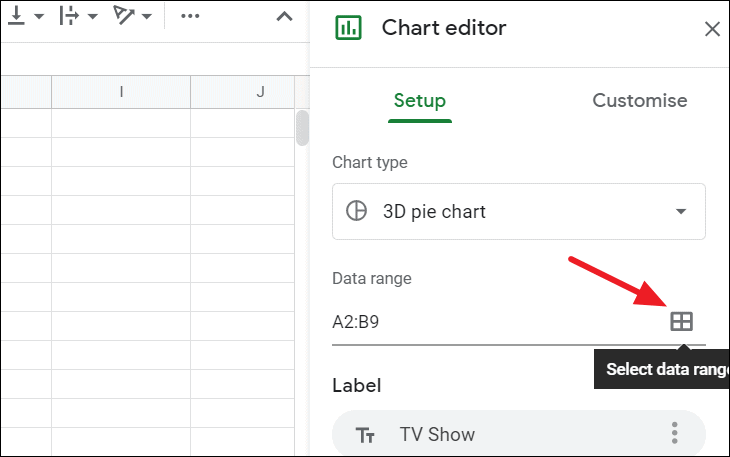Image resolution: width=730 pixels, height=457 pixels.
Task: Close the Chart editor panel
Action: (x=712, y=29)
